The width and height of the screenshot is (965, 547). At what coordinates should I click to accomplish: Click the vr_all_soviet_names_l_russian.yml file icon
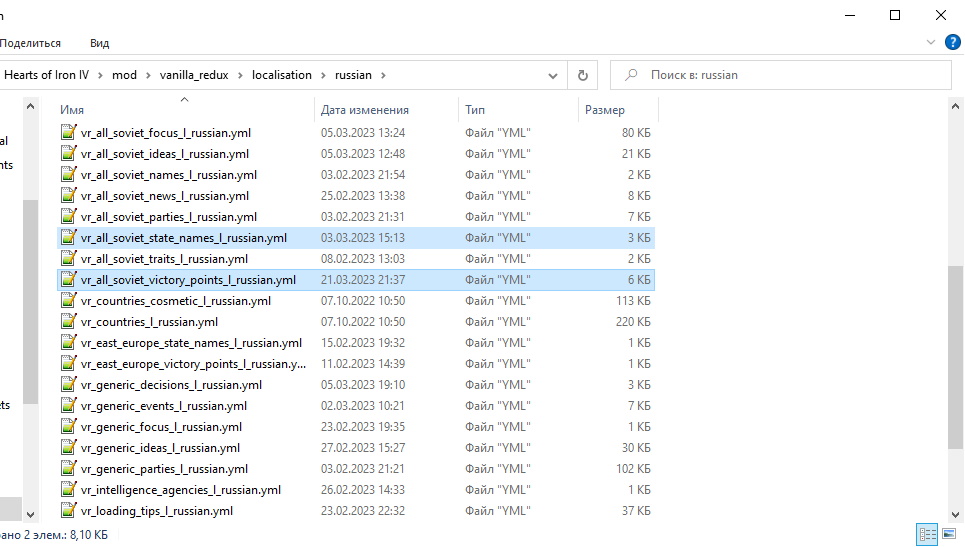[x=69, y=174]
